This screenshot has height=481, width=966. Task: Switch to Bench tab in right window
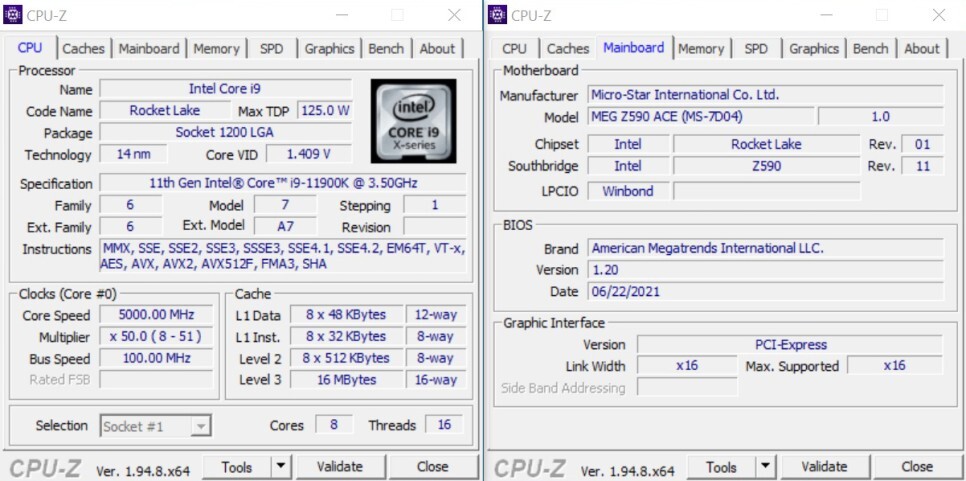pyautogui.click(x=871, y=49)
